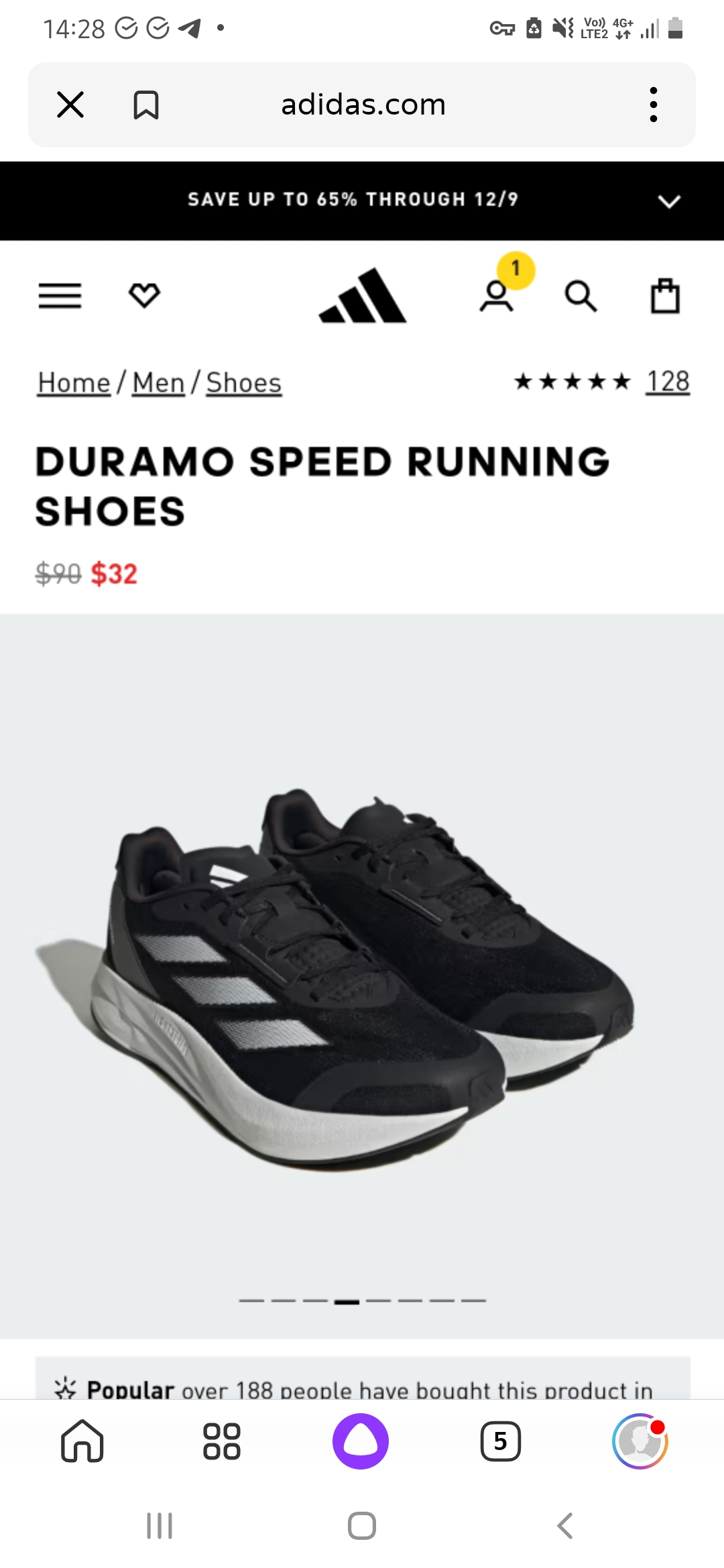Expand the sale promo banner chevron
The image size is (724, 1568).
point(669,201)
